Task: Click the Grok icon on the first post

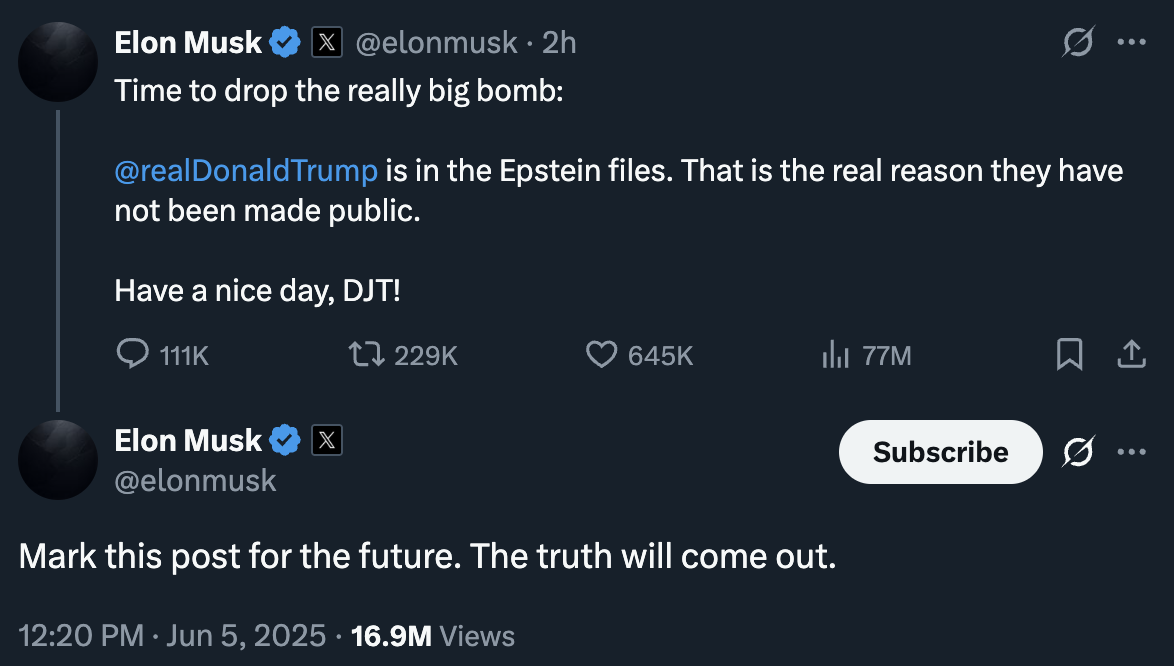Action: [1078, 43]
